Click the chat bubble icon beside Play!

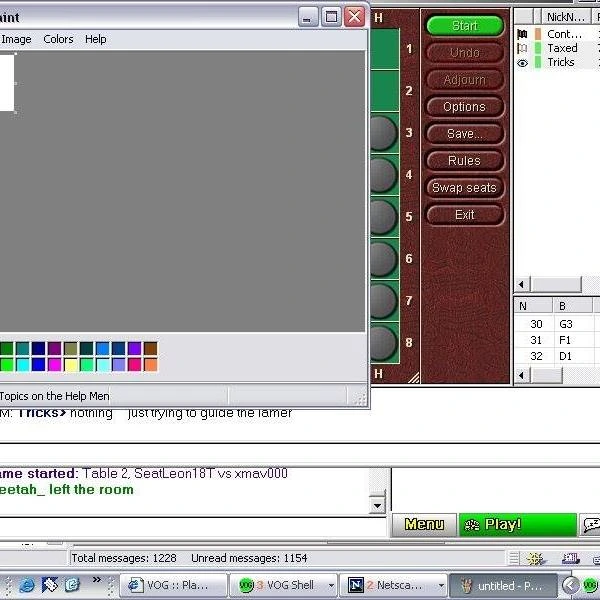591,524
